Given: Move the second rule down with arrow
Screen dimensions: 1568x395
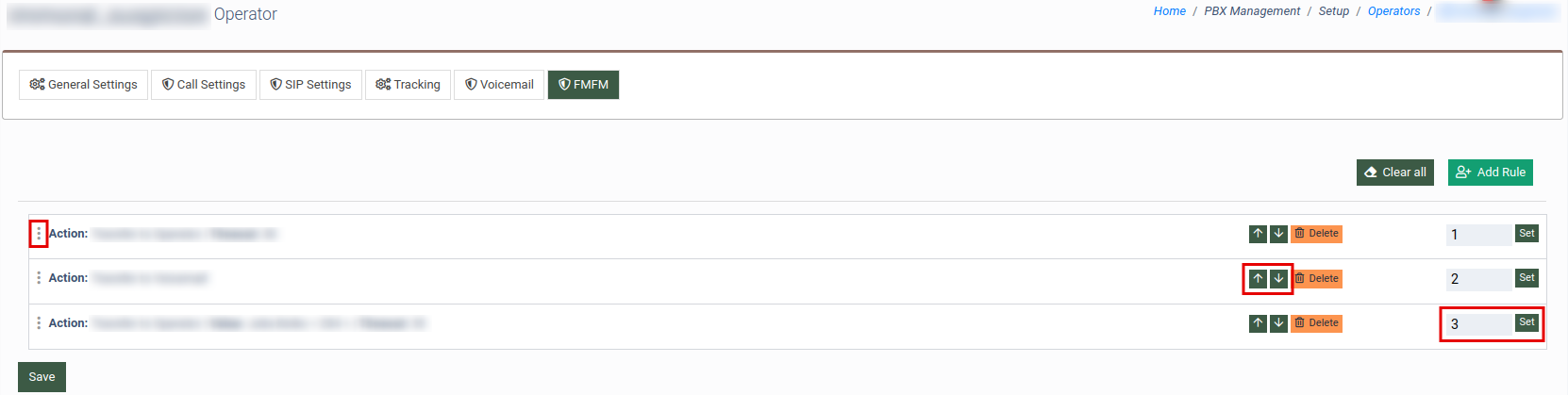Looking at the screenshot, I should click(1278, 279).
